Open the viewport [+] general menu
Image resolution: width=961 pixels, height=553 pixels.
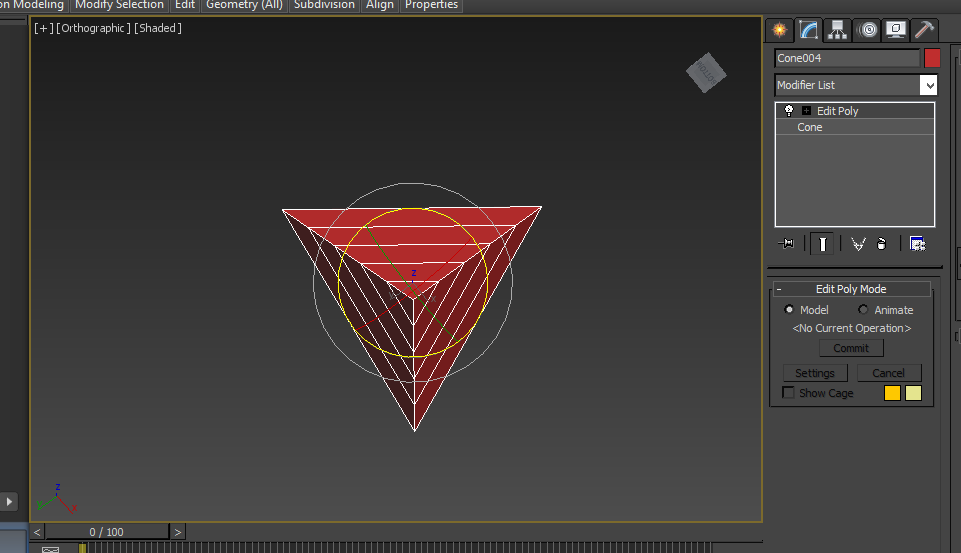(x=44, y=28)
